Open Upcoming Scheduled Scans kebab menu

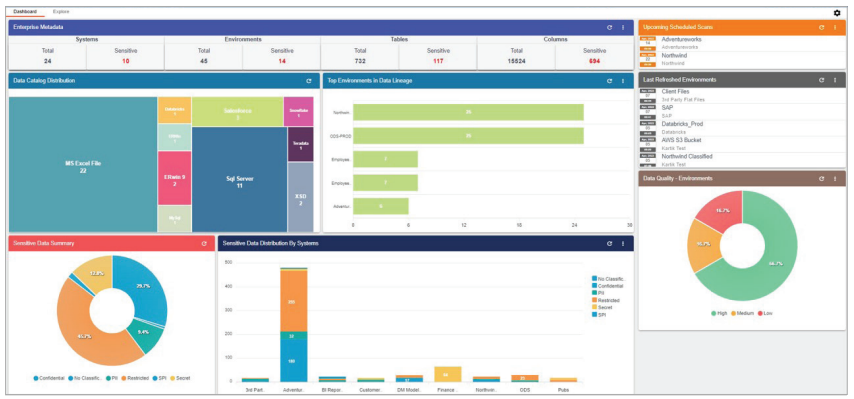[x=835, y=27]
